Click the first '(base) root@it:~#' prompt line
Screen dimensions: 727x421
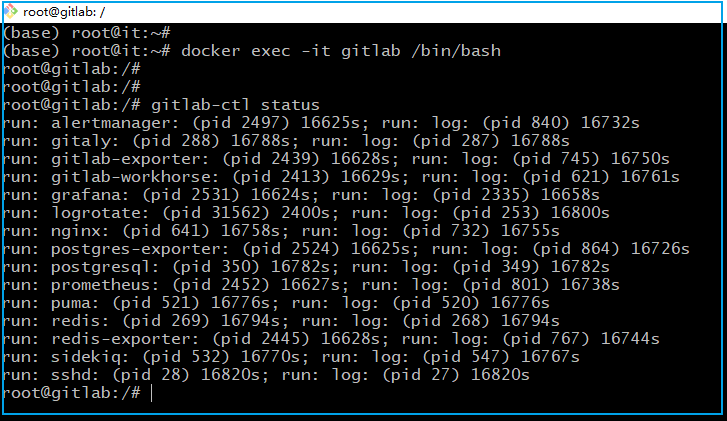pyautogui.click(x=87, y=33)
